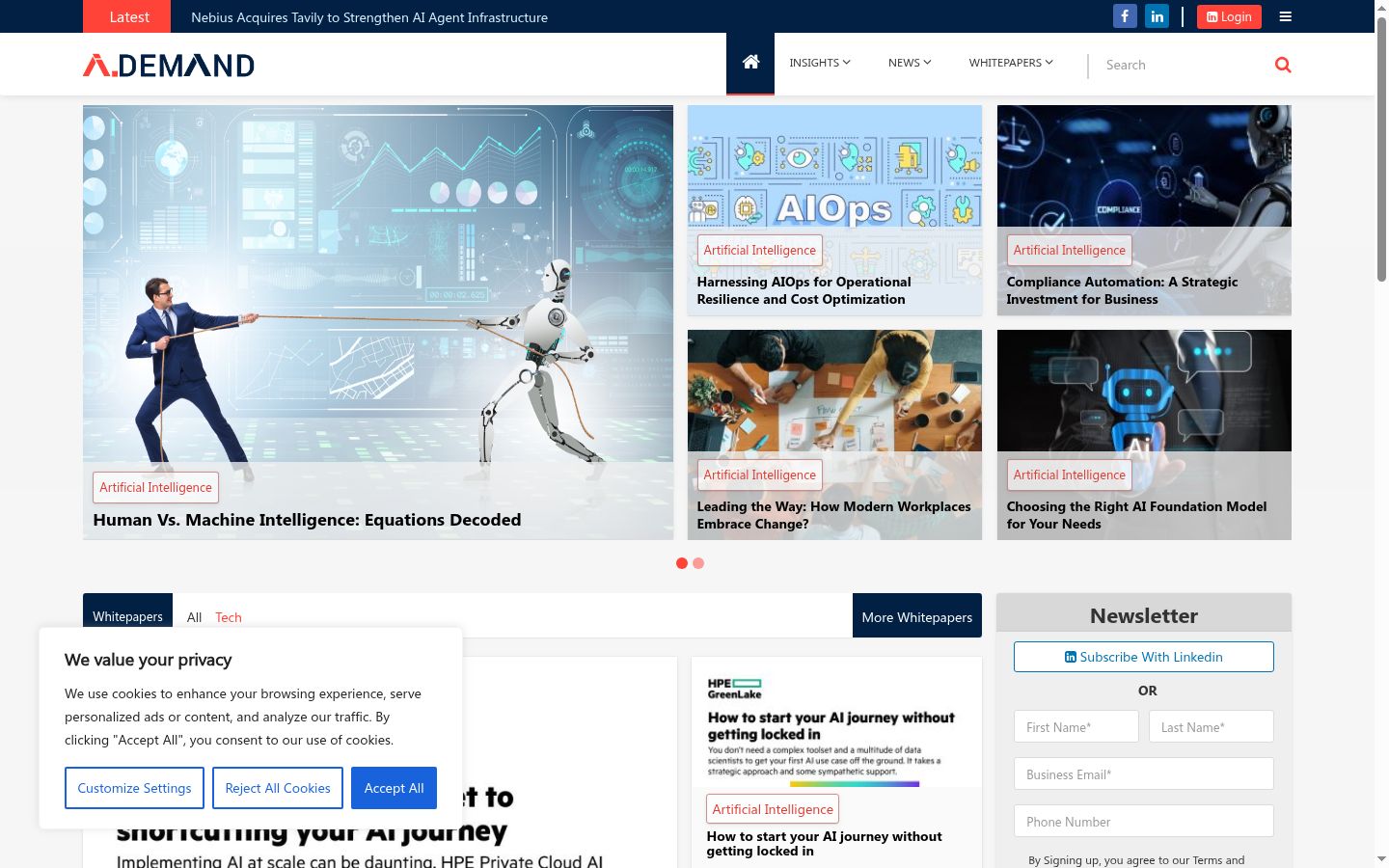
Task: Click AI tag on Leading the Way card
Action: point(759,475)
